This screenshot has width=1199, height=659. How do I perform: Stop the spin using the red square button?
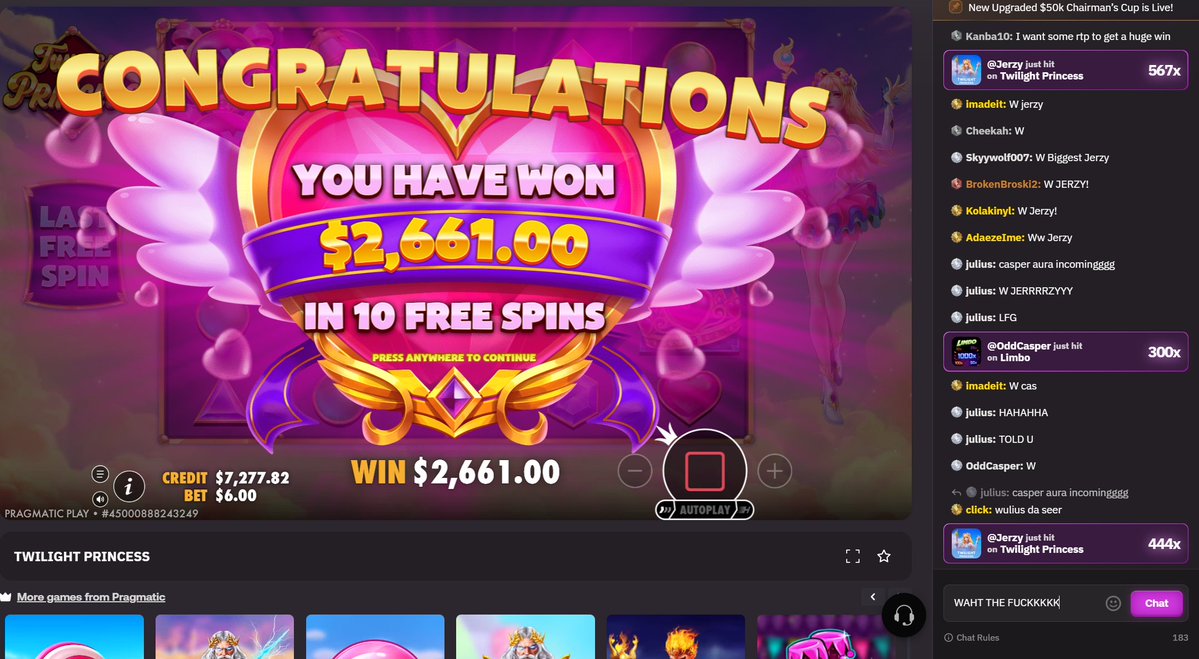(704, 472)
